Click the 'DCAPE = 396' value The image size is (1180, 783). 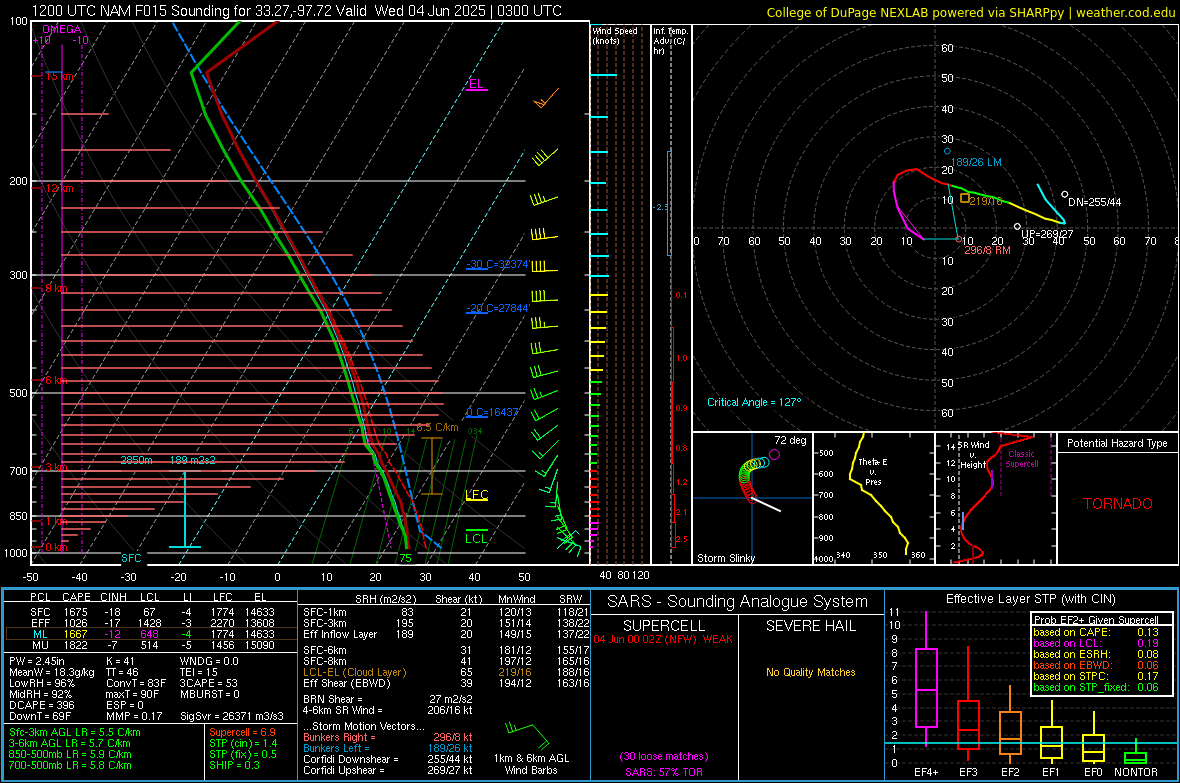pyautogui.click(x=41, y=705)
